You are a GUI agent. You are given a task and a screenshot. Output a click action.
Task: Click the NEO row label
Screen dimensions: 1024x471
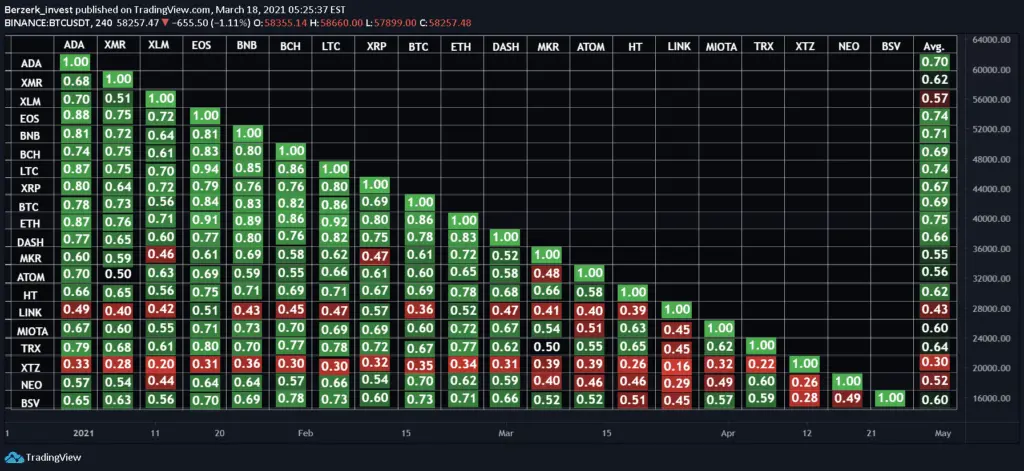pyautogui.click(x=30, y=385)
